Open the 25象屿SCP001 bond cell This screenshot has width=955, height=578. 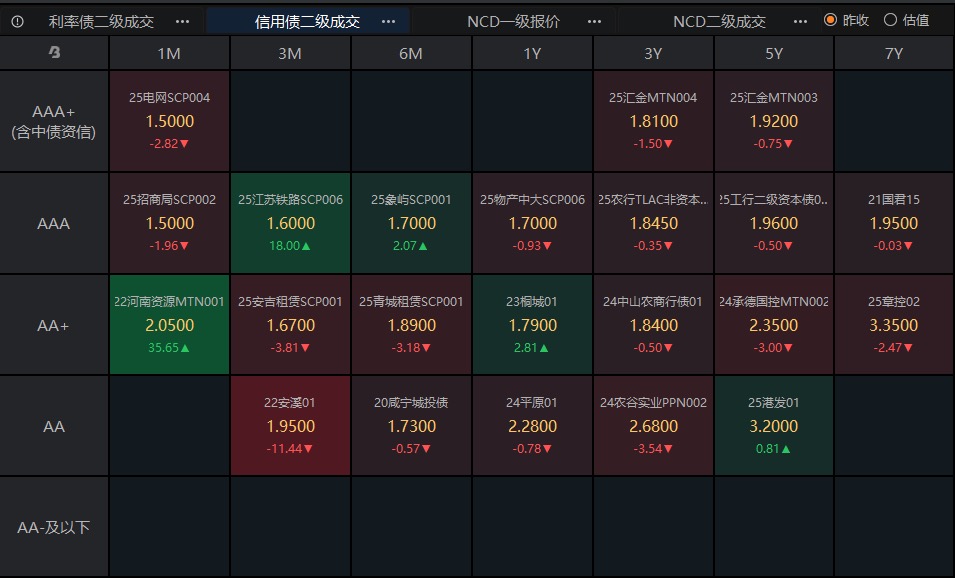coord(411,224)
